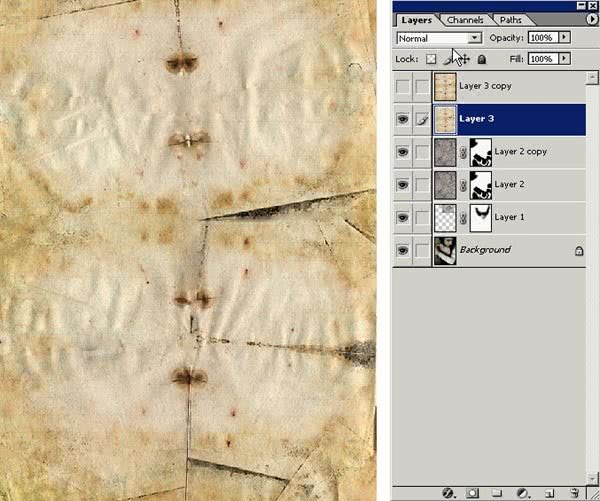The width and height of the screenshot is (600, 501).
Task: Enable Lock all padlock icon
Action: (x=482, y=60)
